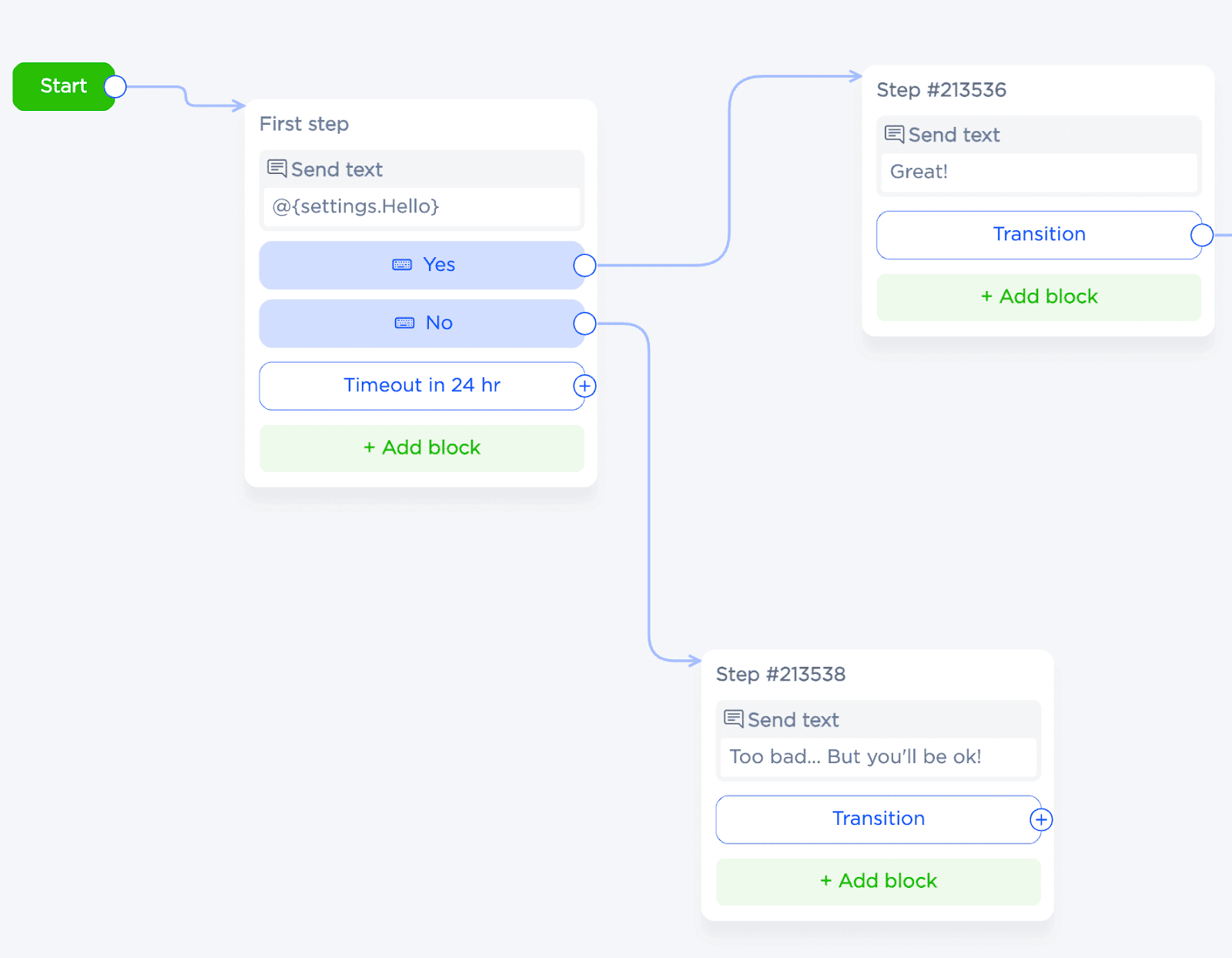Click the No button output connector circle

point(584,323)
